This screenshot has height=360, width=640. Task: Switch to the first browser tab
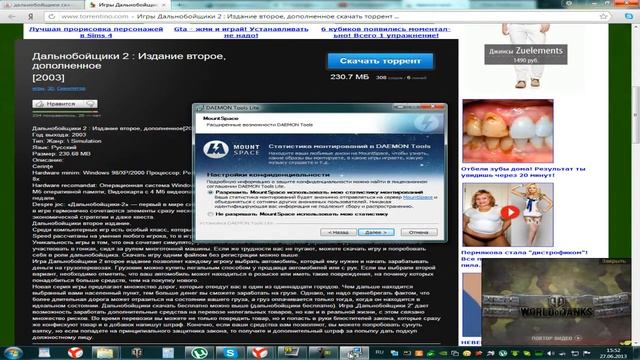(x=42, y=5)
